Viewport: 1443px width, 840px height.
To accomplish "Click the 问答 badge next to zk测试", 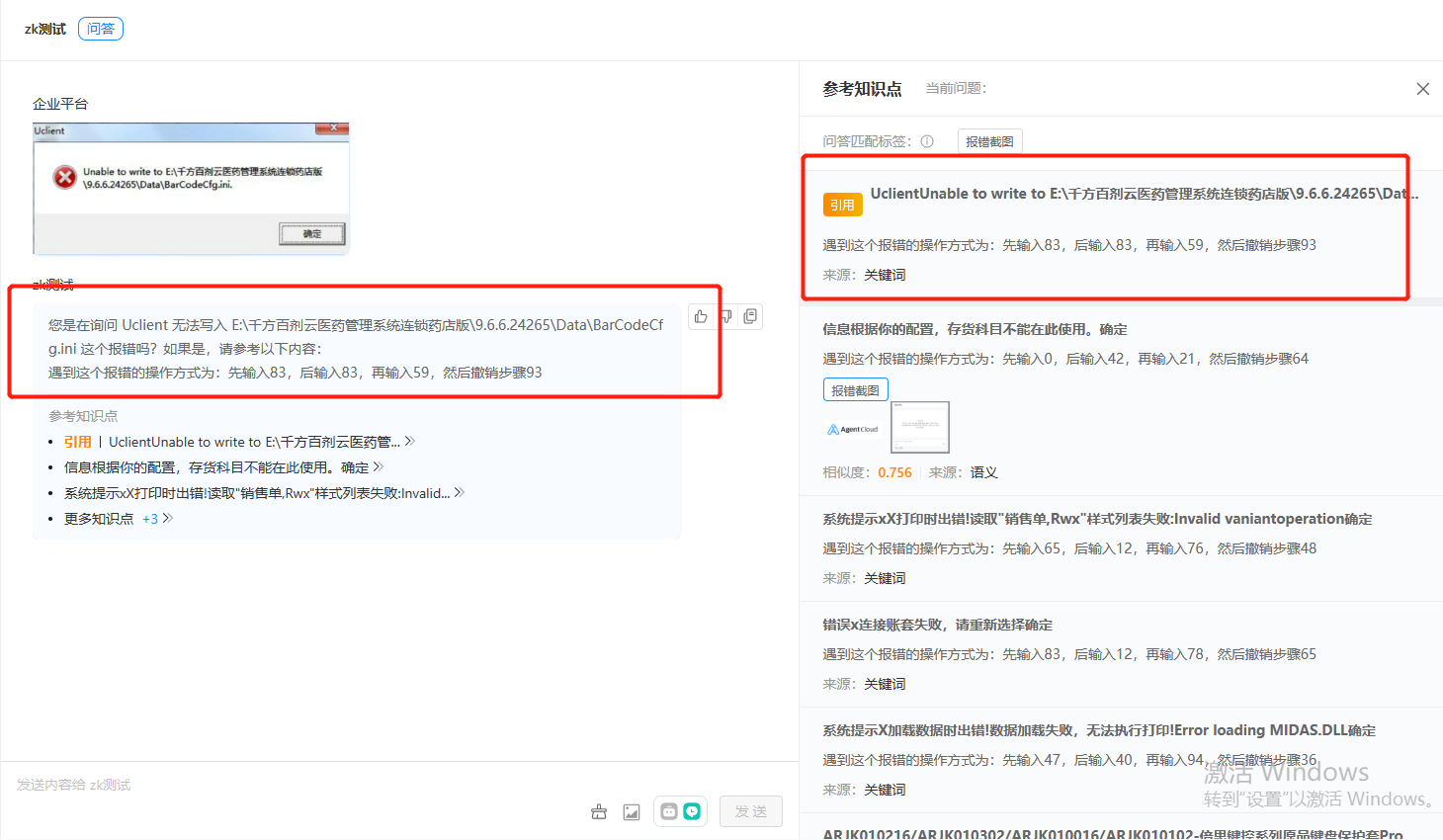I will 101,29.
